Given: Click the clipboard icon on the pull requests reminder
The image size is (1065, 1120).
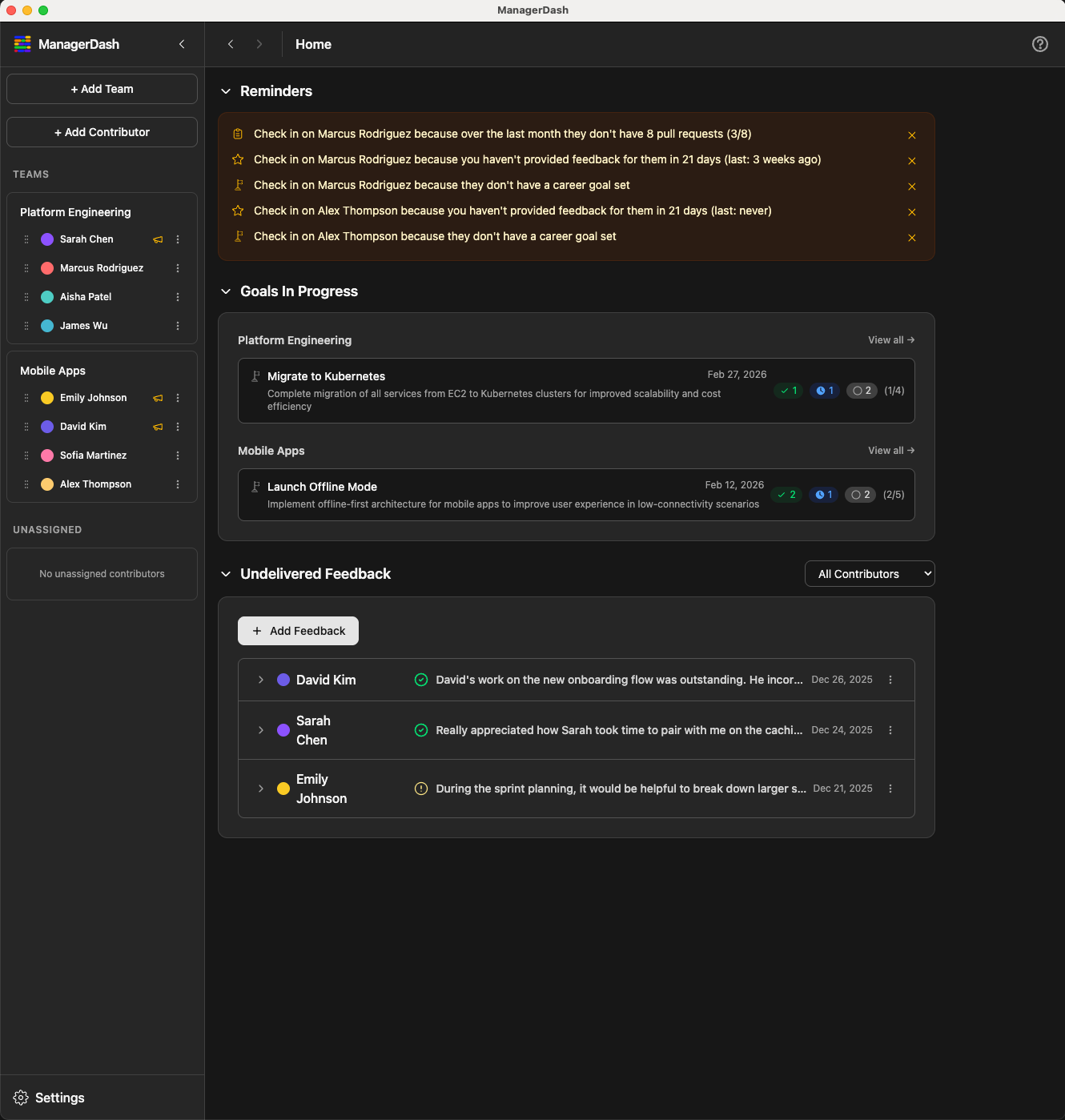Looking at the screenshot, I should [237, 134].
